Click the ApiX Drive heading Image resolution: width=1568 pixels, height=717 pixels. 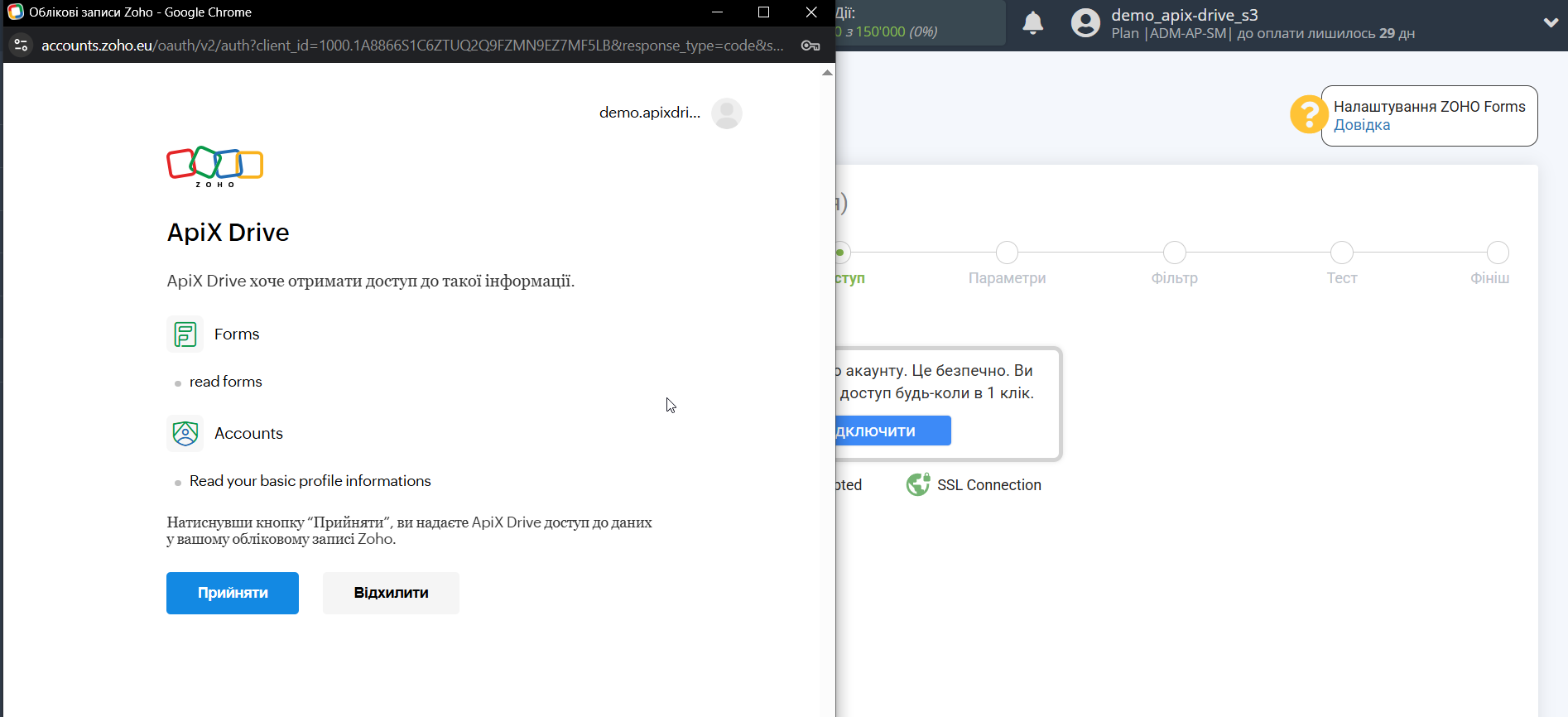[228, 233]
